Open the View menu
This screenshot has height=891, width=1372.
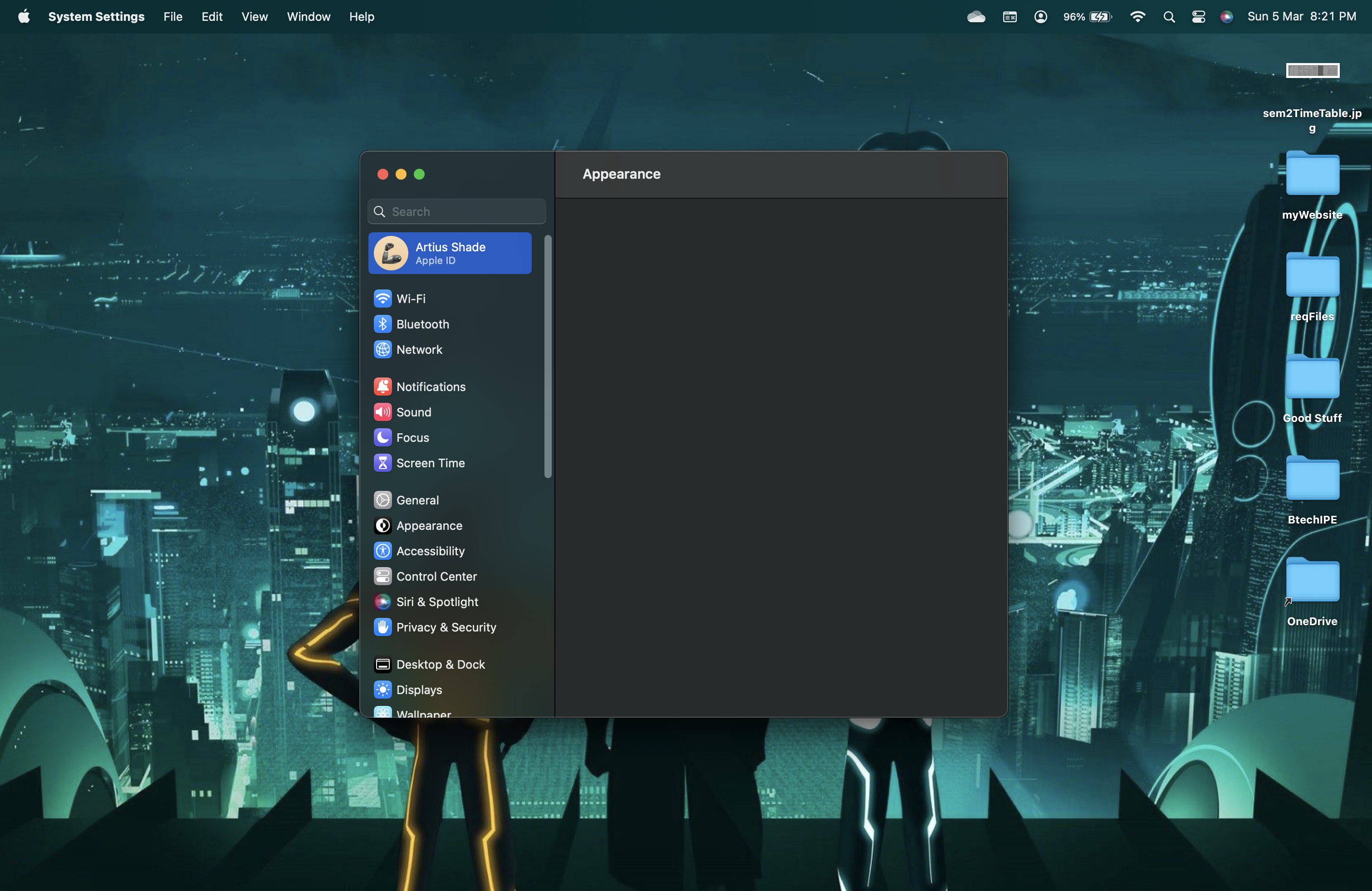(x=254, y=17)
